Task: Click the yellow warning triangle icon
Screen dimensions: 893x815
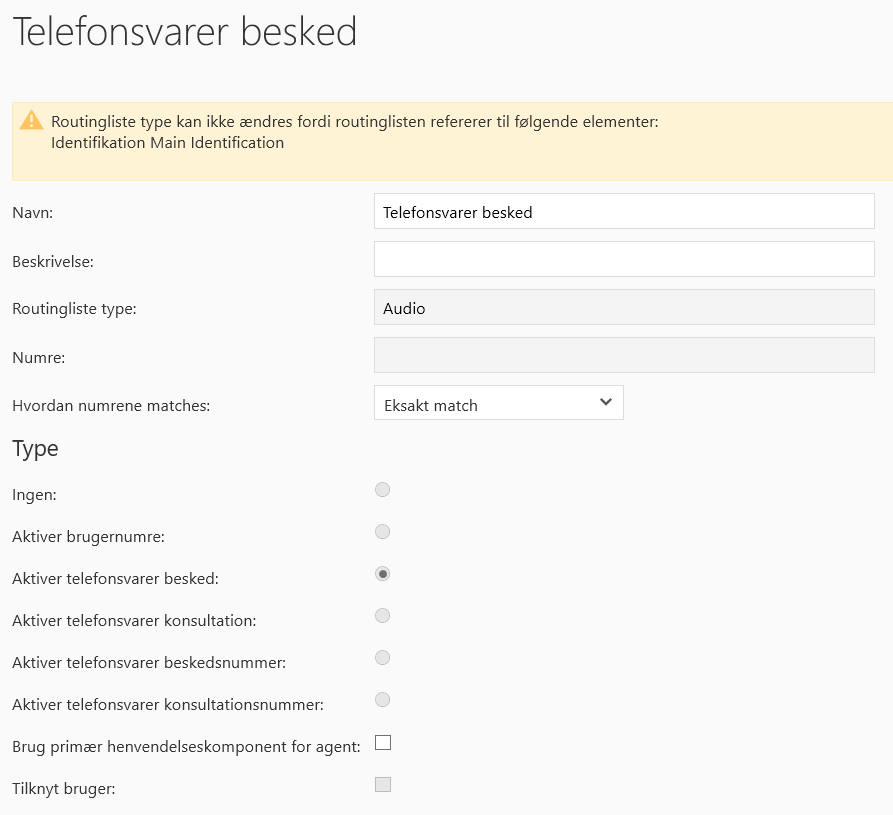Action: [x=32, y=121]
